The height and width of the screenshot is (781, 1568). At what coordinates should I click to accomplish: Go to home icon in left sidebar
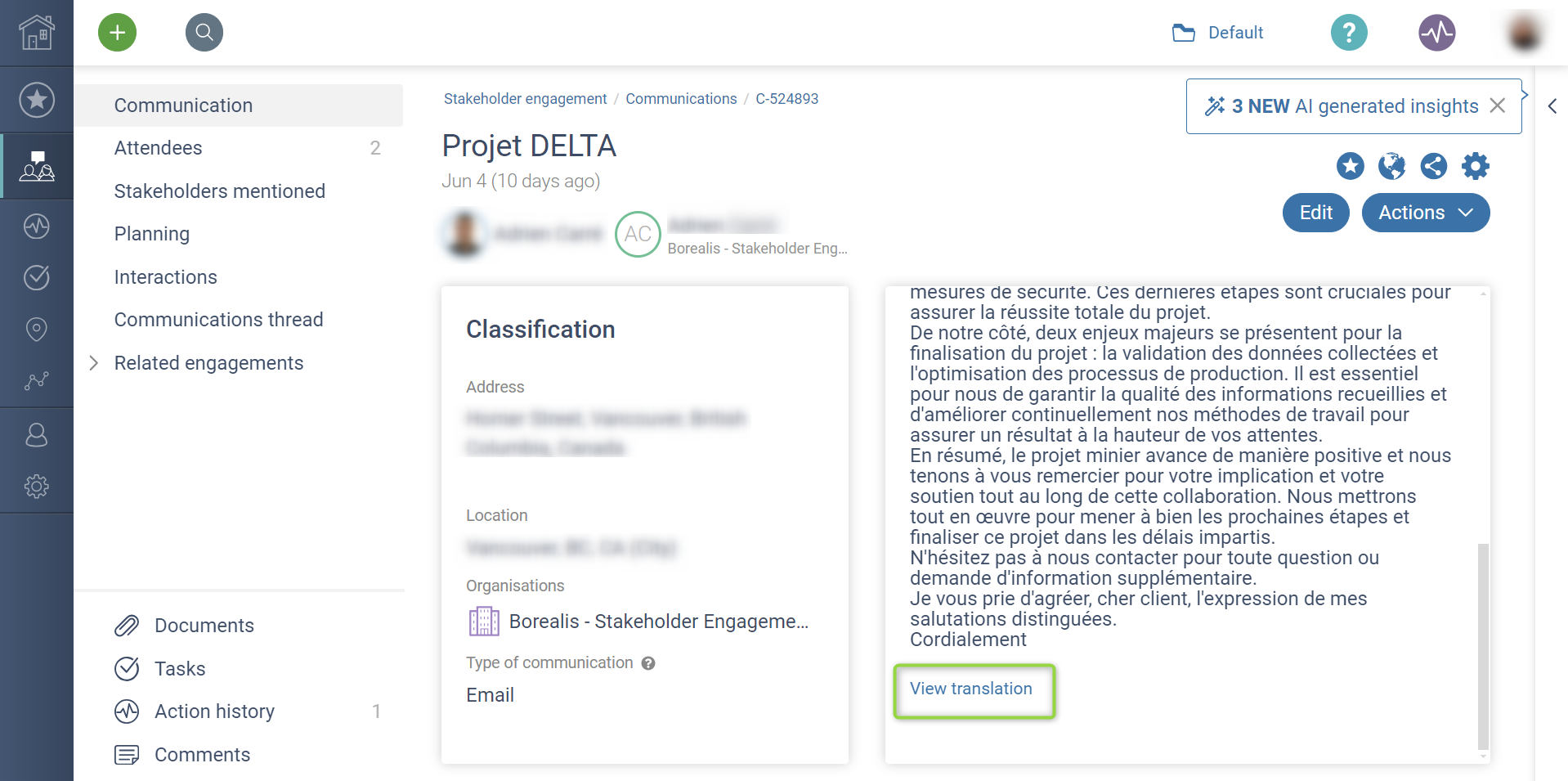coord(37,33)
